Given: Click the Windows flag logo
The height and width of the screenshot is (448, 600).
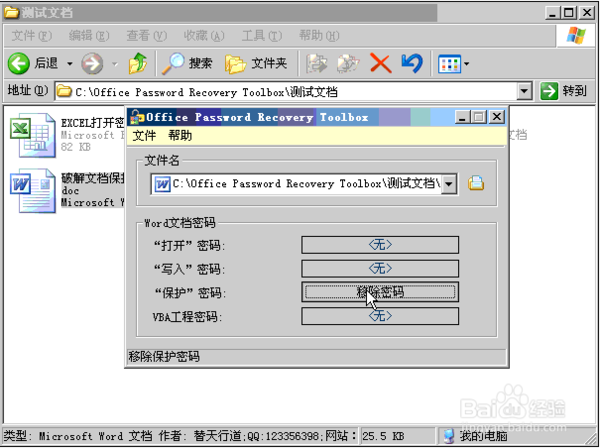Looking at the screenshot, I should pos(577,36).
